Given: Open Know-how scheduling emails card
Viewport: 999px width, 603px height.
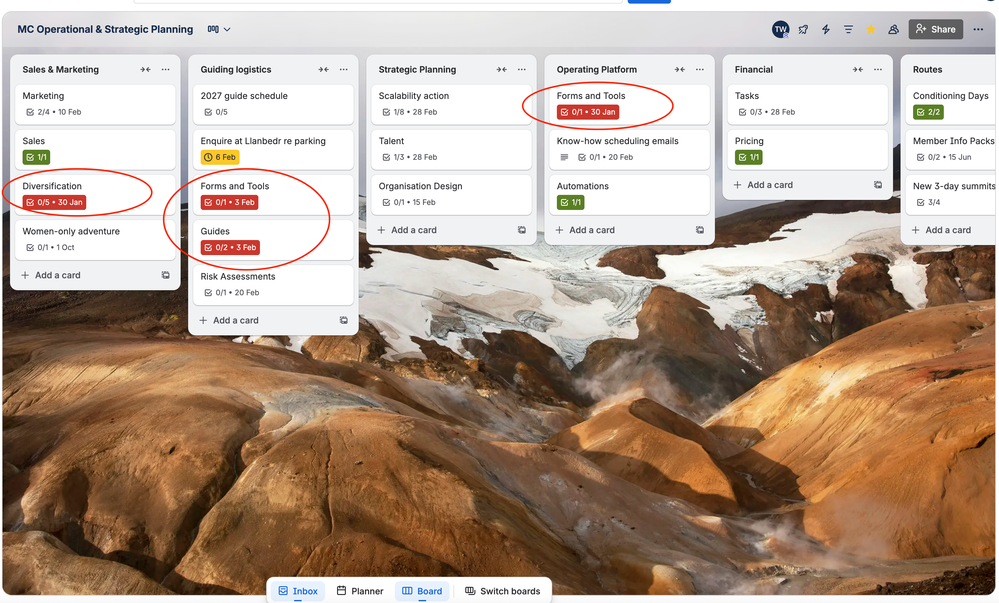Looking at the screenshot, I should pos(629,149).
